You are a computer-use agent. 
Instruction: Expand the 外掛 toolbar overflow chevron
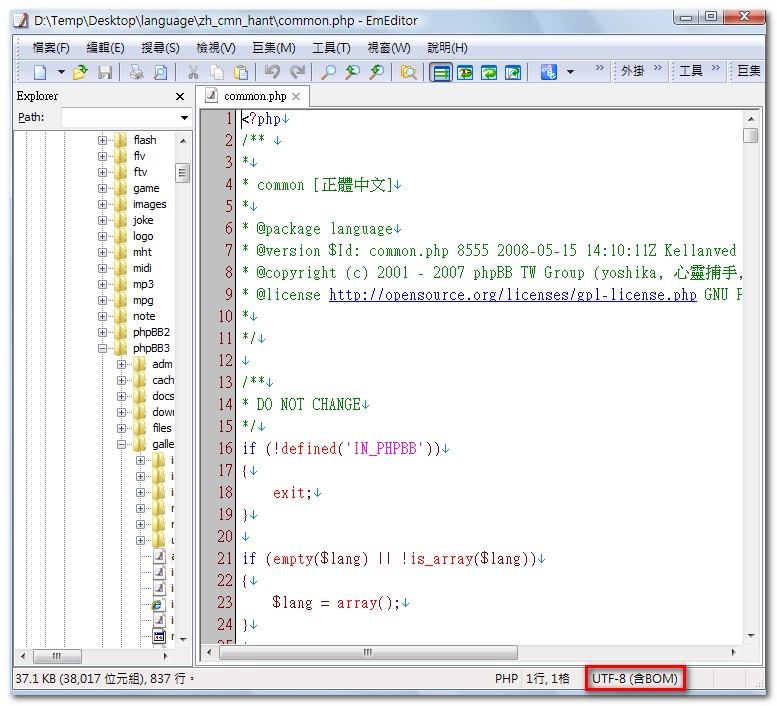[658, 67]
